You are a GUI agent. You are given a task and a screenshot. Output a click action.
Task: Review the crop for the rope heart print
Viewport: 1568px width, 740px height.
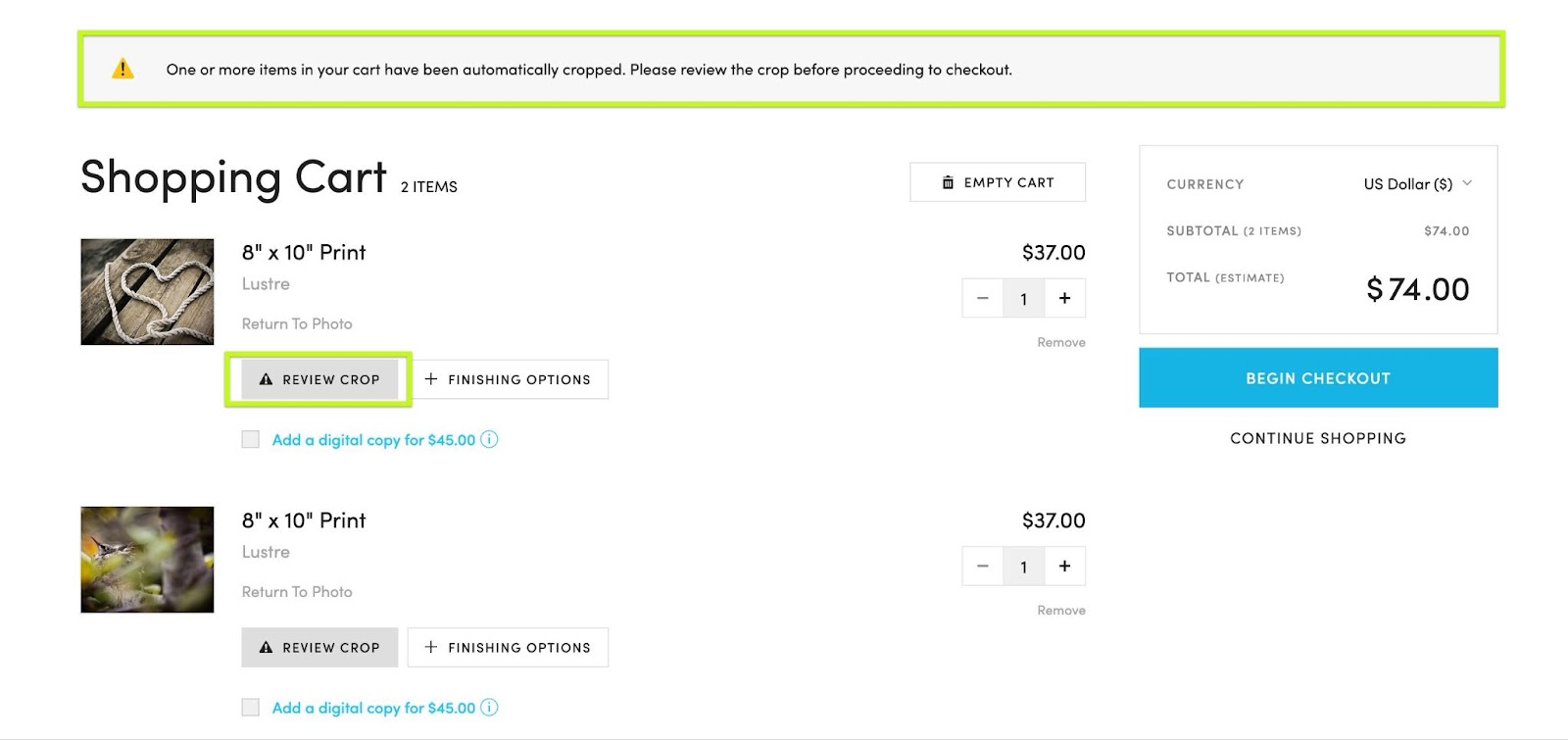[x=319, y=379]
